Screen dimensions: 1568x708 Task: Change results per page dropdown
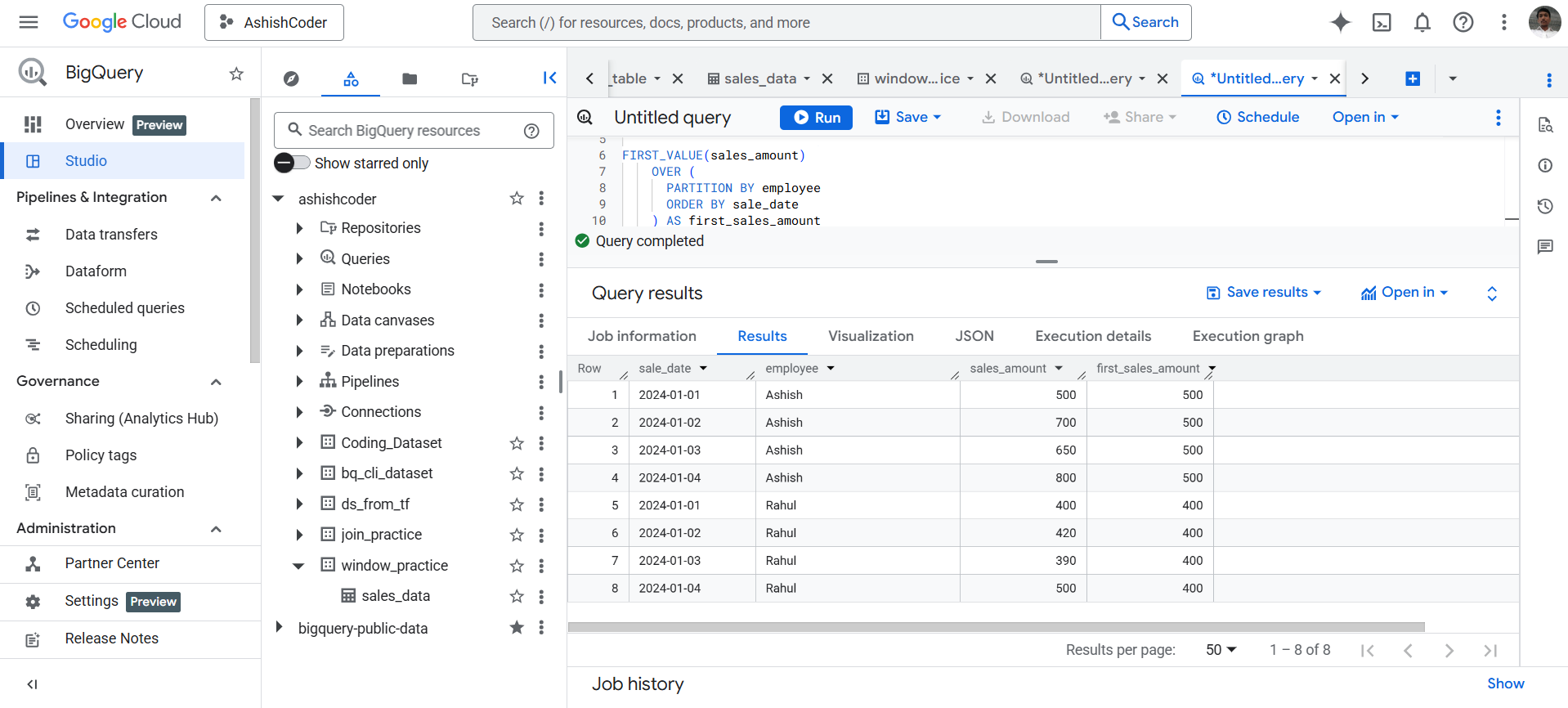[1221, 649]
